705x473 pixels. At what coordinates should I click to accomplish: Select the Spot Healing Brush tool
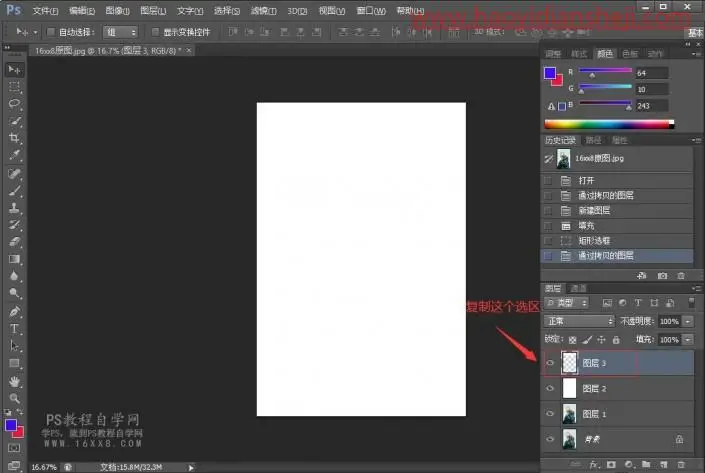pos(14,174)
